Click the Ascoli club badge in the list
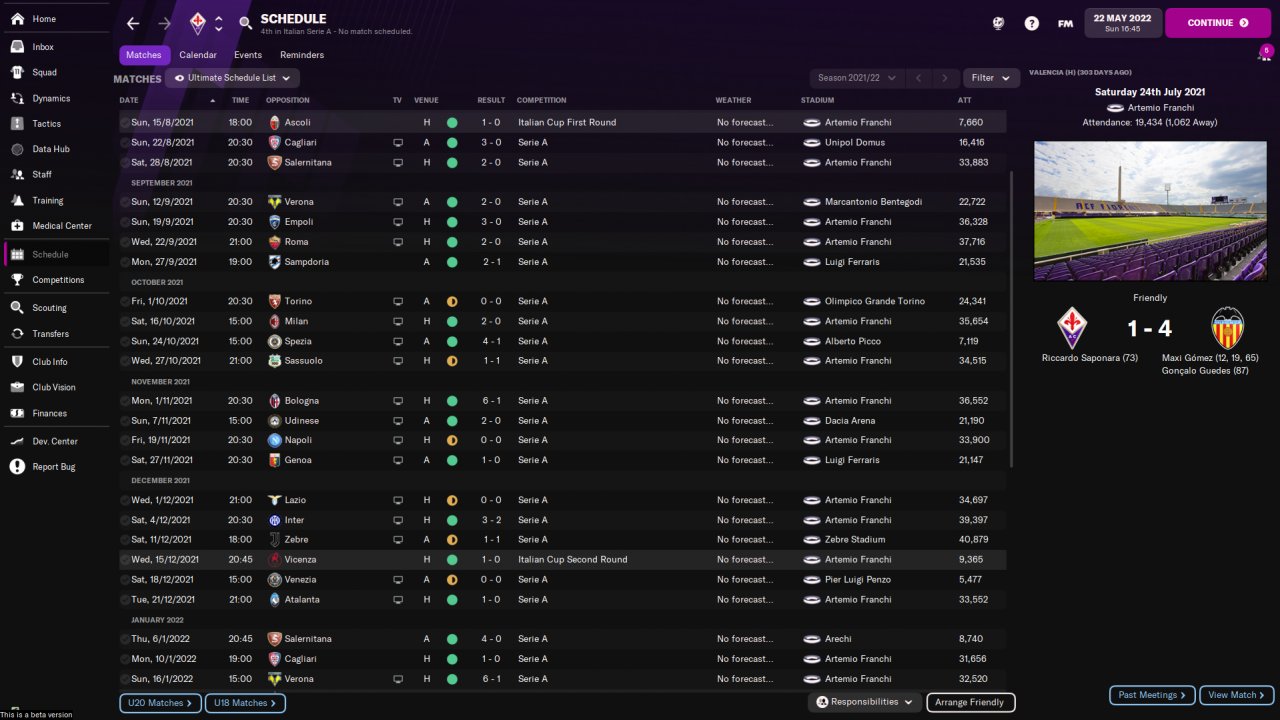 click(x=274, y=122)
